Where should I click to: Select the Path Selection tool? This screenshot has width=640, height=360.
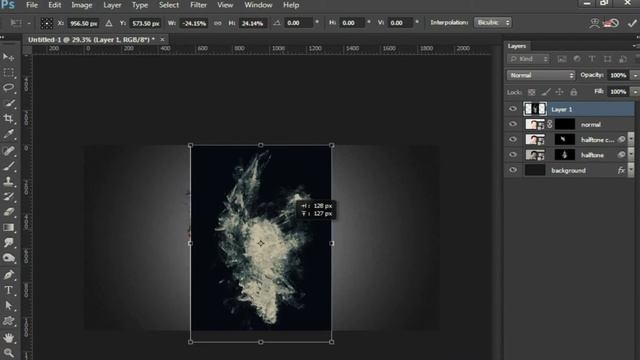pos(8,305)
